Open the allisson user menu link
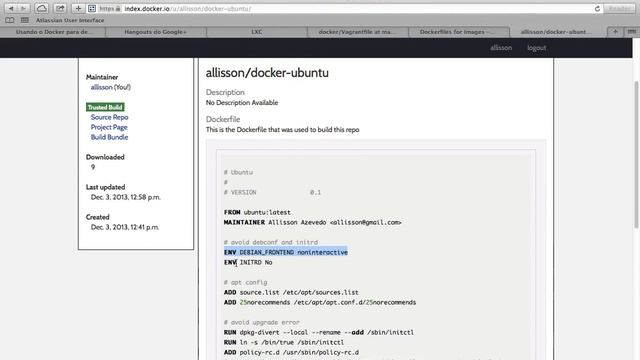The image size is (640, 360). [x=501, y=48]
